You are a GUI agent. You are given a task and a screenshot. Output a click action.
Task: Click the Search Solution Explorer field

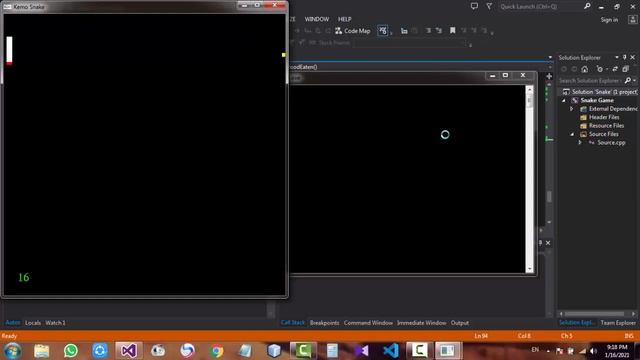pyautogui.click(x=590, y=81)
